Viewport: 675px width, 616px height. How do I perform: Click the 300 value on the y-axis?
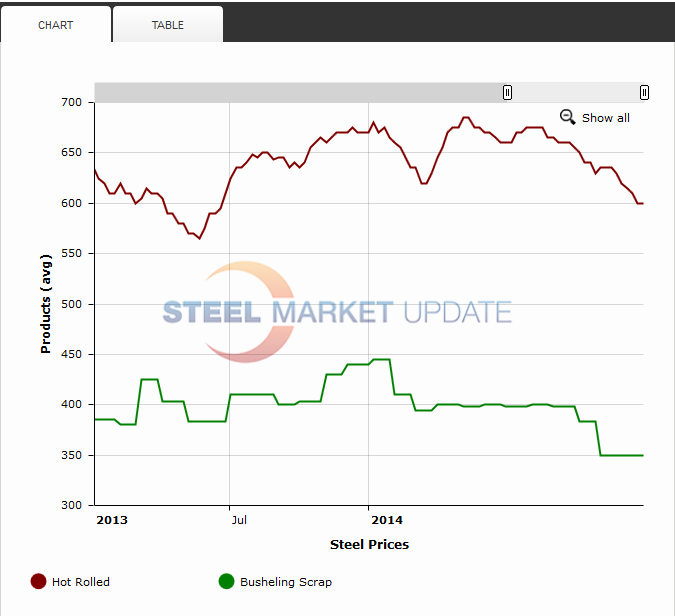71,505
